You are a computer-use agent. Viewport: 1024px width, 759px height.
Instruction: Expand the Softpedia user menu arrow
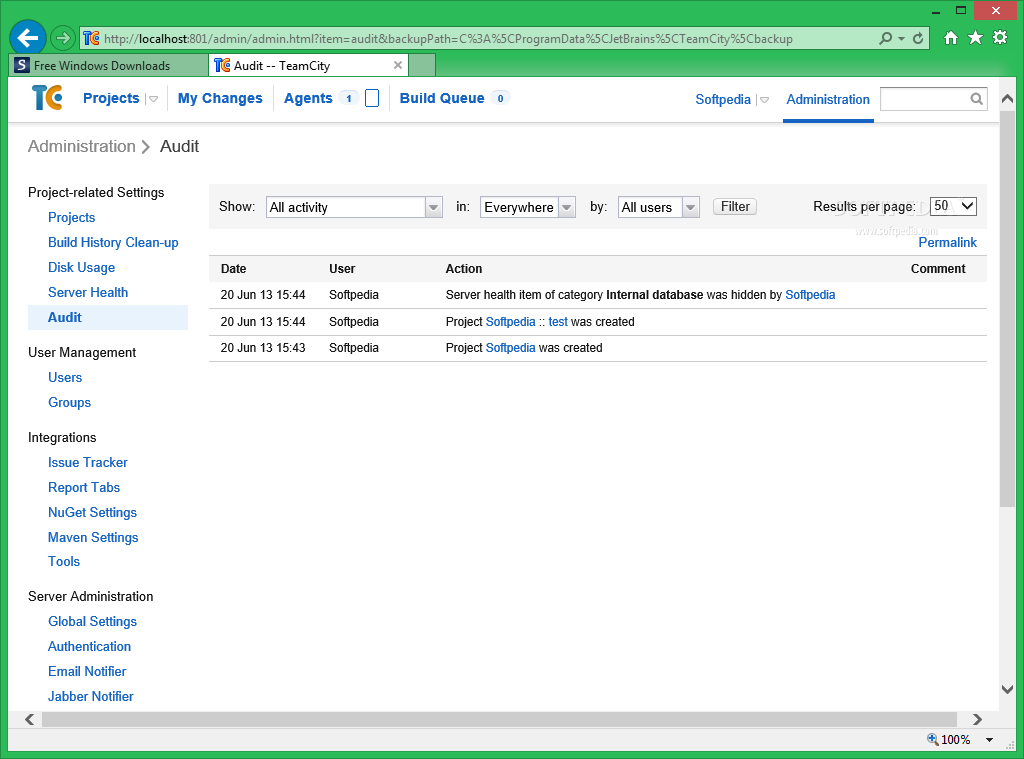click(764, 100)
